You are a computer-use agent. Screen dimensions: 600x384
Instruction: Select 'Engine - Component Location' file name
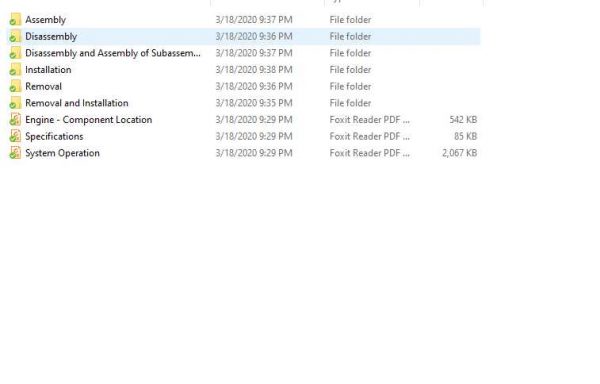88,120
